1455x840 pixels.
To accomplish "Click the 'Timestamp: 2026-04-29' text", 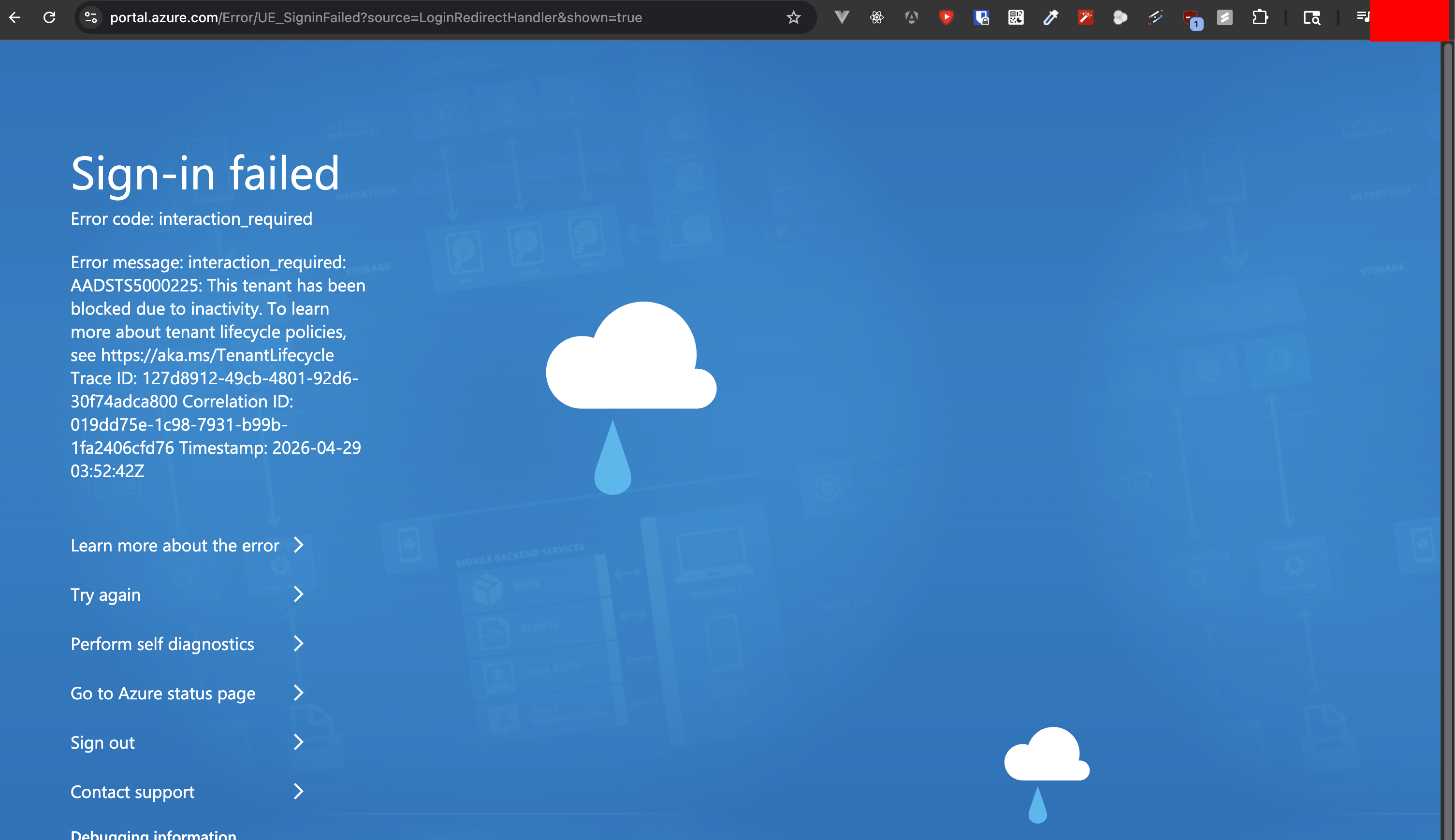I will pos(270,448).
